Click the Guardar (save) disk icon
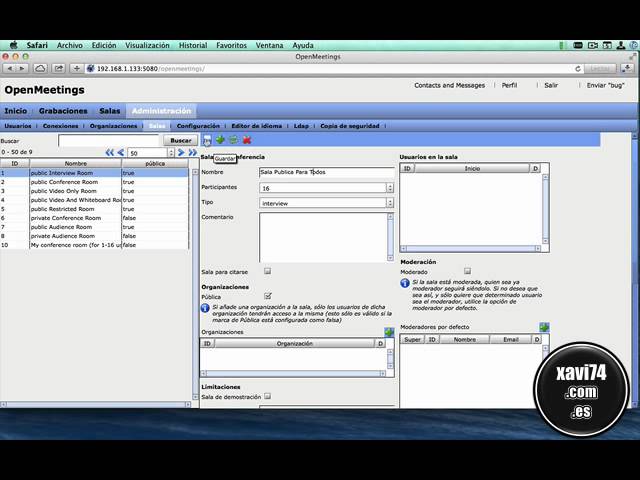The height and width of the screenshot is (480, 640). (207, 140)
